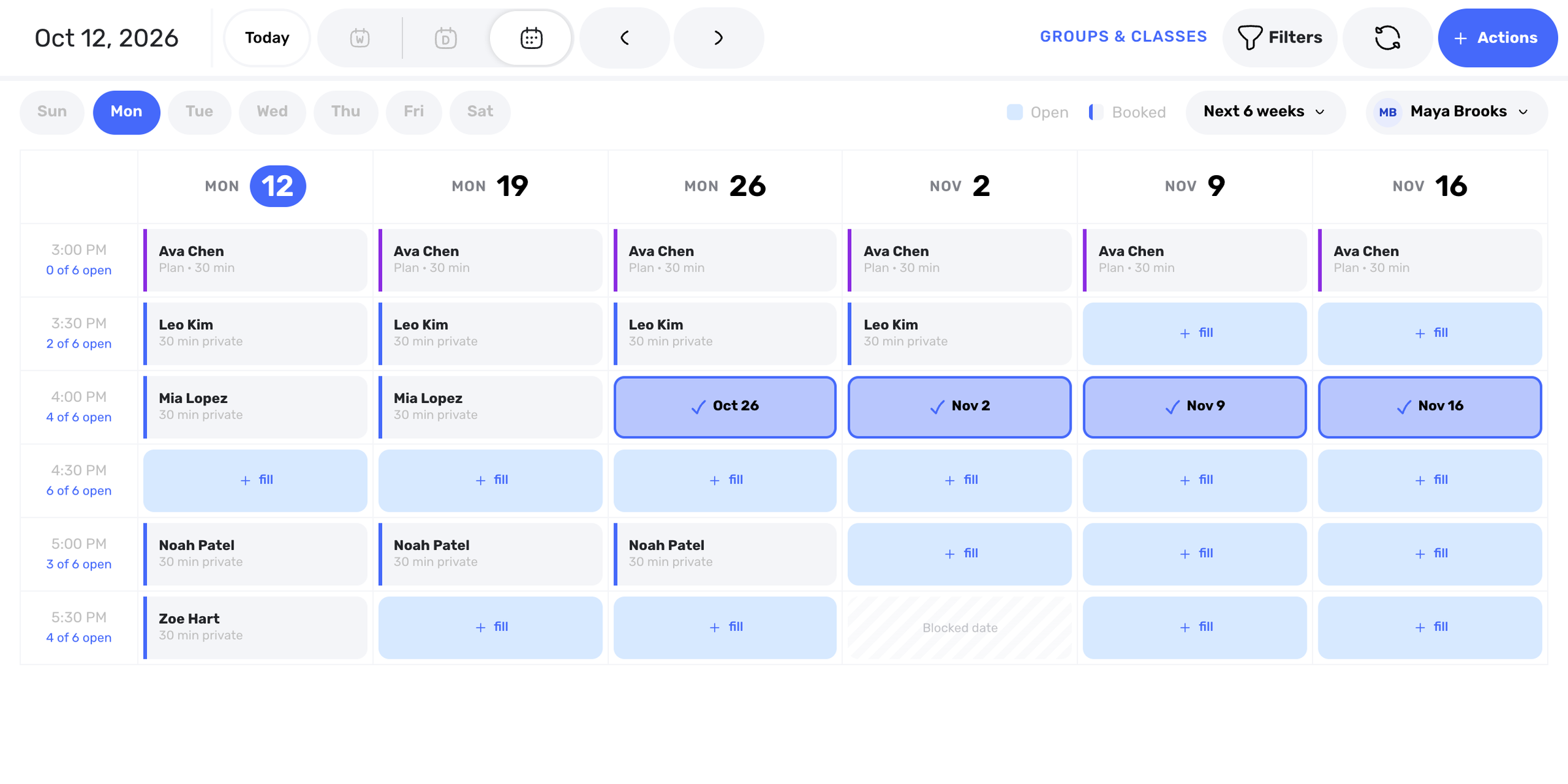This screenshot has height=784, width=1568.
Task: Jump to Today
Action: click(267, 38)
